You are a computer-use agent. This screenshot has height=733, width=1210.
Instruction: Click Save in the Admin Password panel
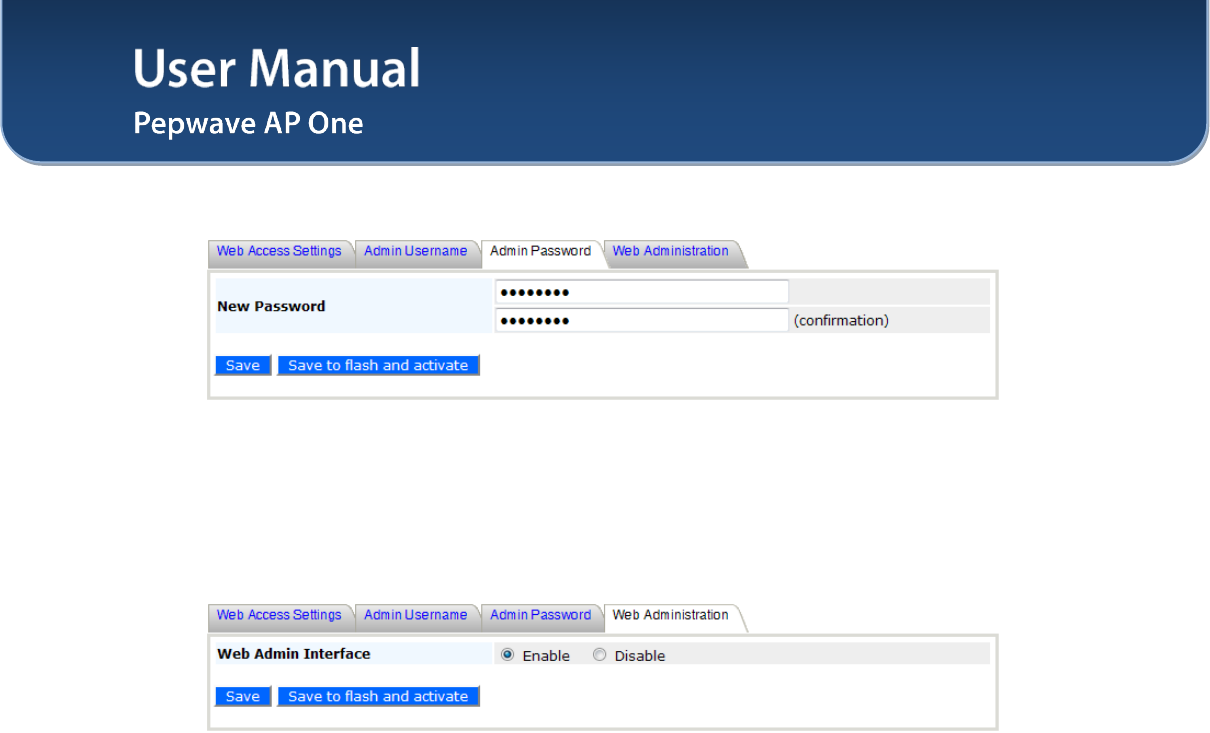(x=243, y=365)
